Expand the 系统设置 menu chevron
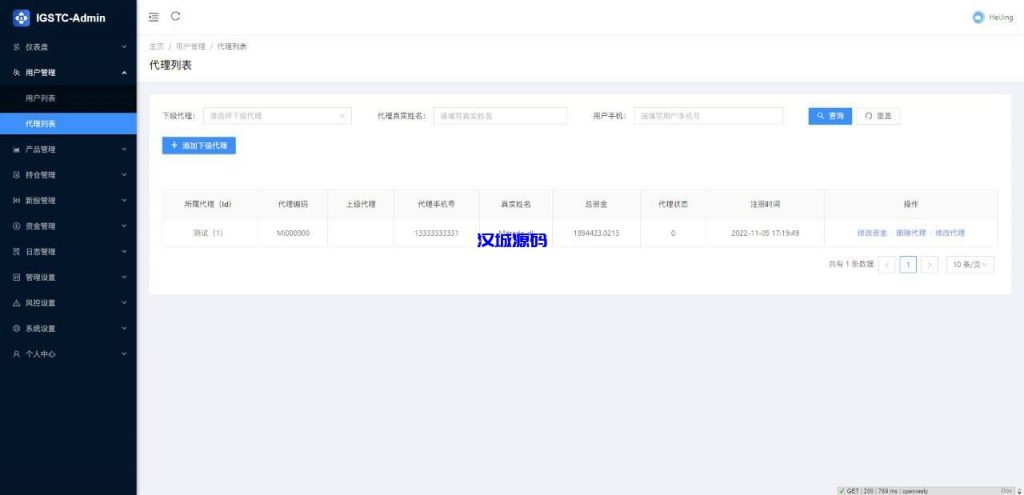 [x=124, y=328]
